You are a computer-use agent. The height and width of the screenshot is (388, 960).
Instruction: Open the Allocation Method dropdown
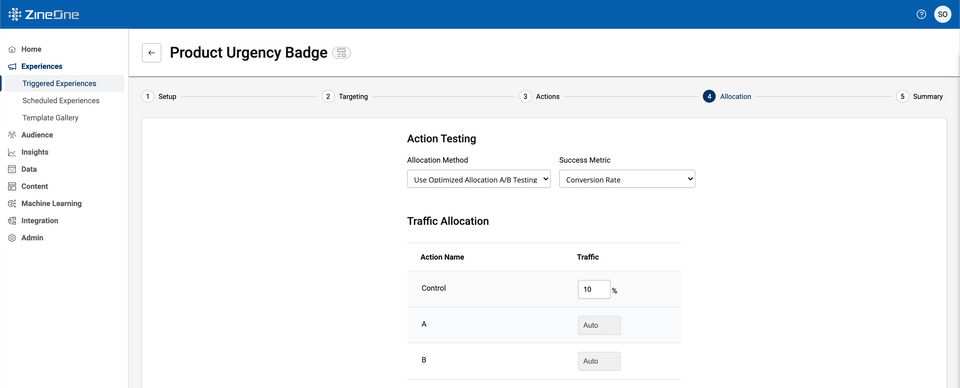click(479, 179)
